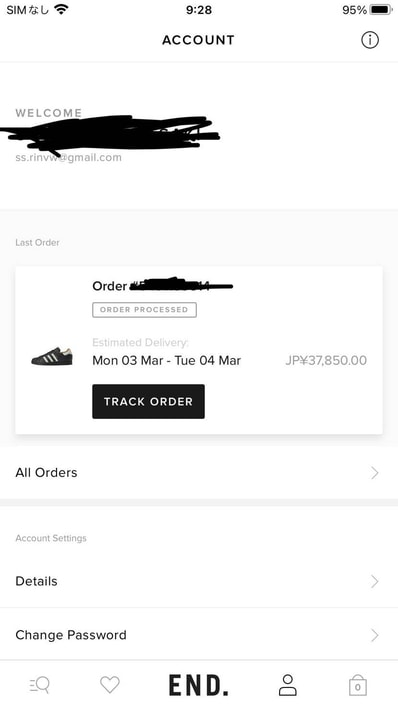Image resolution: width=398 pixels, height=707 pixels.
Task: Expand the Change Password chevron
Action: coord(375,635)
